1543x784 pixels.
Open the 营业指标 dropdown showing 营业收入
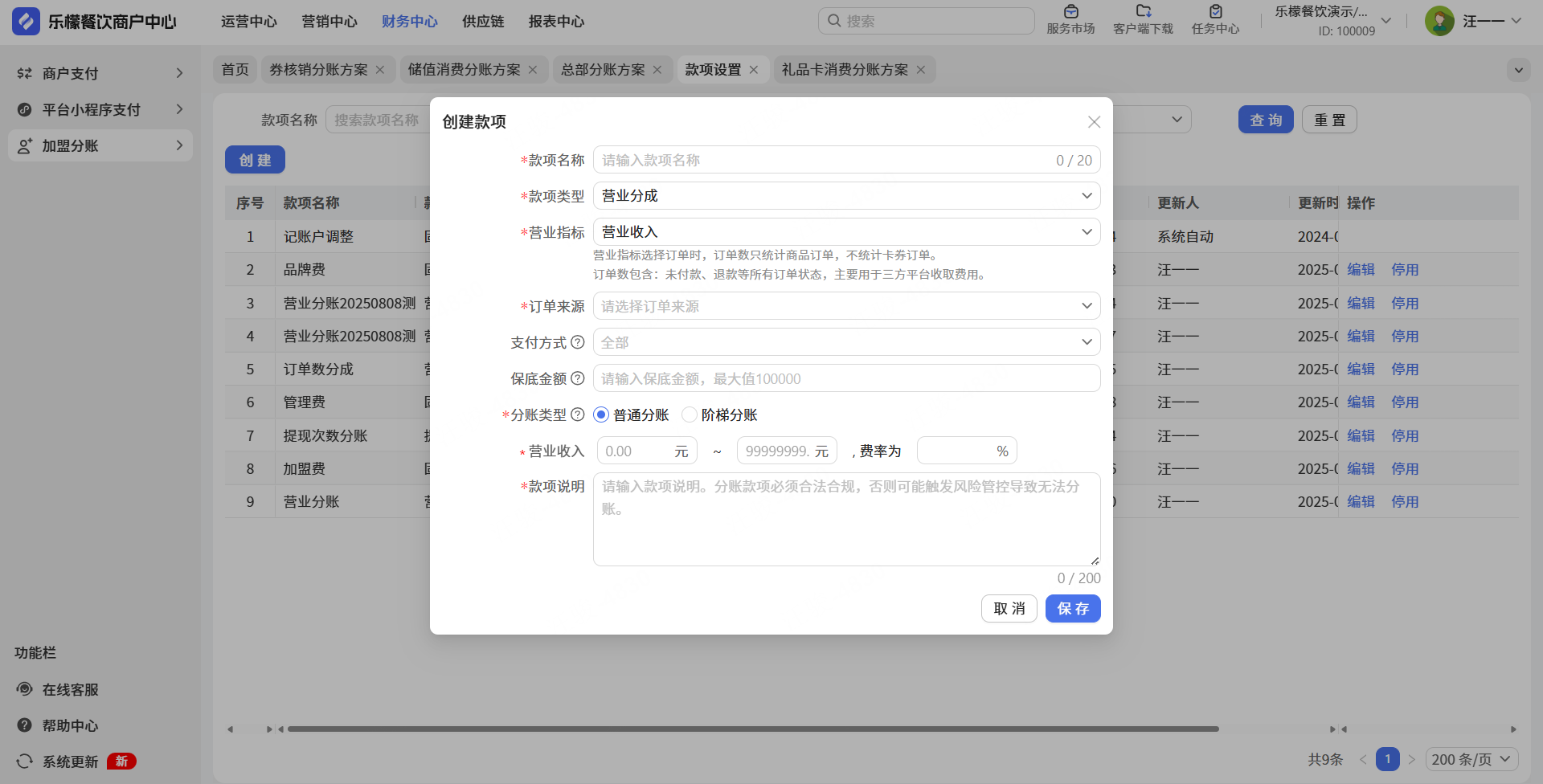point(846,232)
